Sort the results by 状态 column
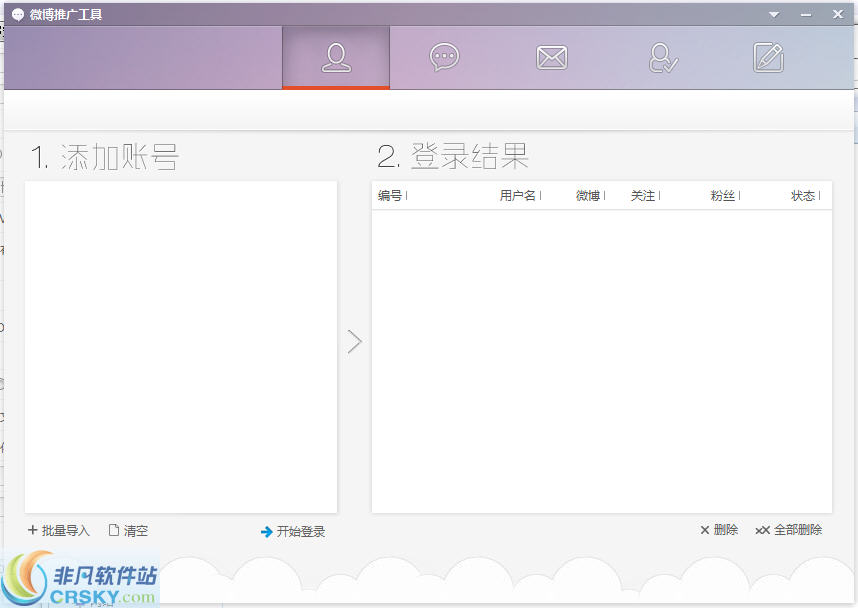 [801, 196]
